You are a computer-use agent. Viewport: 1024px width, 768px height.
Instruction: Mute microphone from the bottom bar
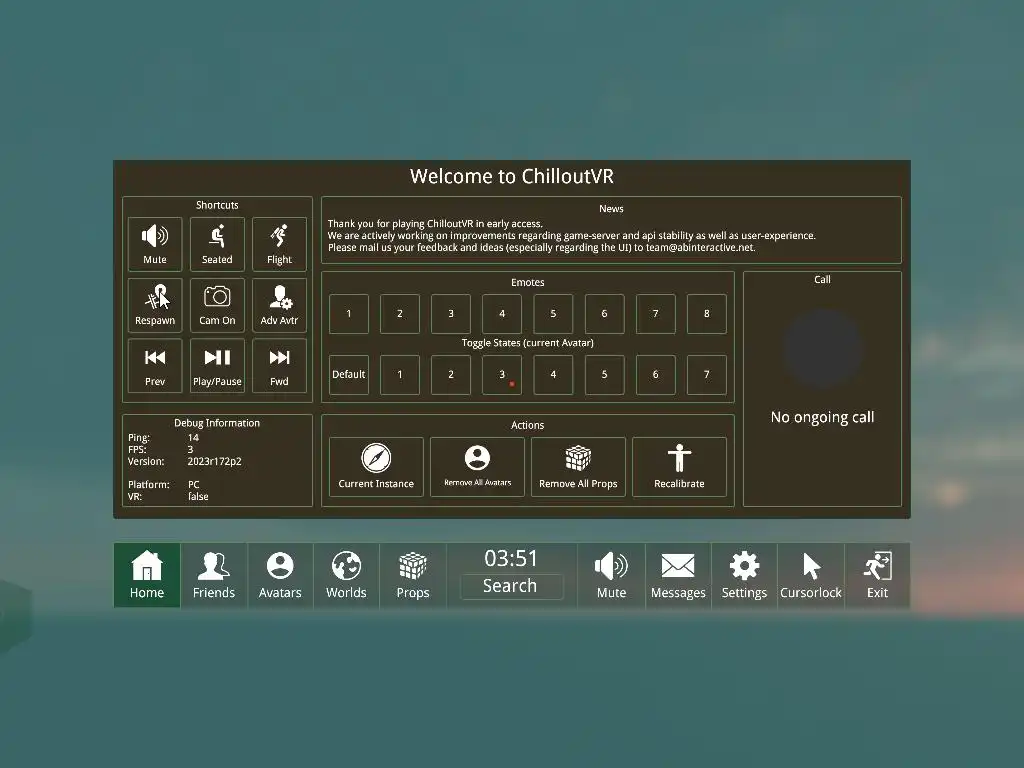click(611, 575)
